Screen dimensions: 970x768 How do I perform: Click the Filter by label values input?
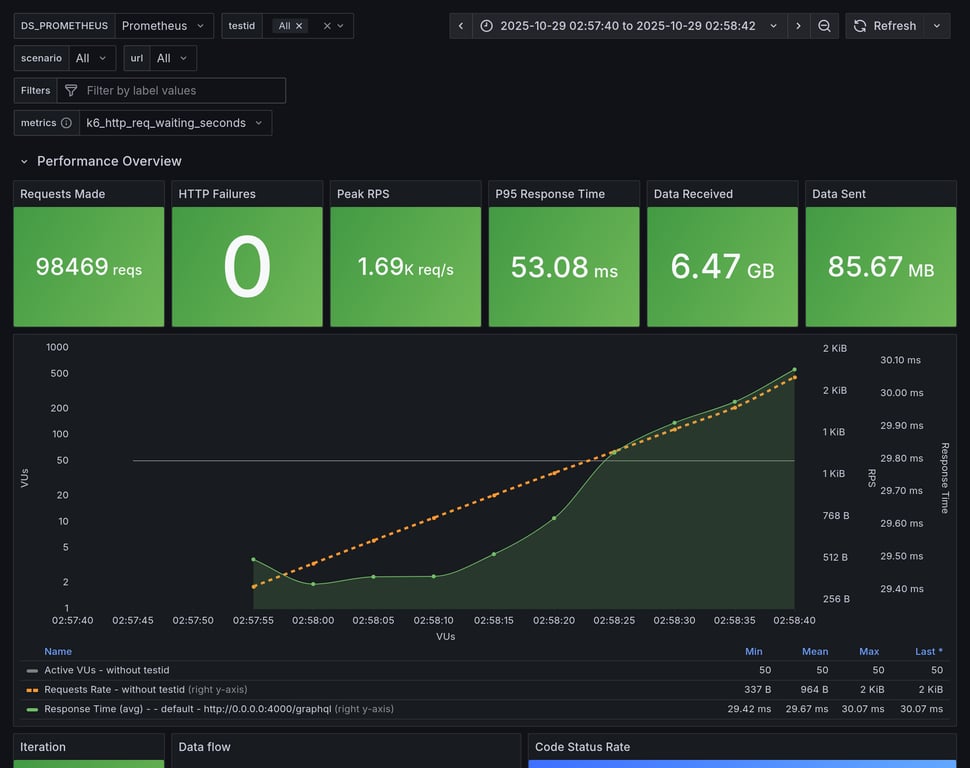180,91
